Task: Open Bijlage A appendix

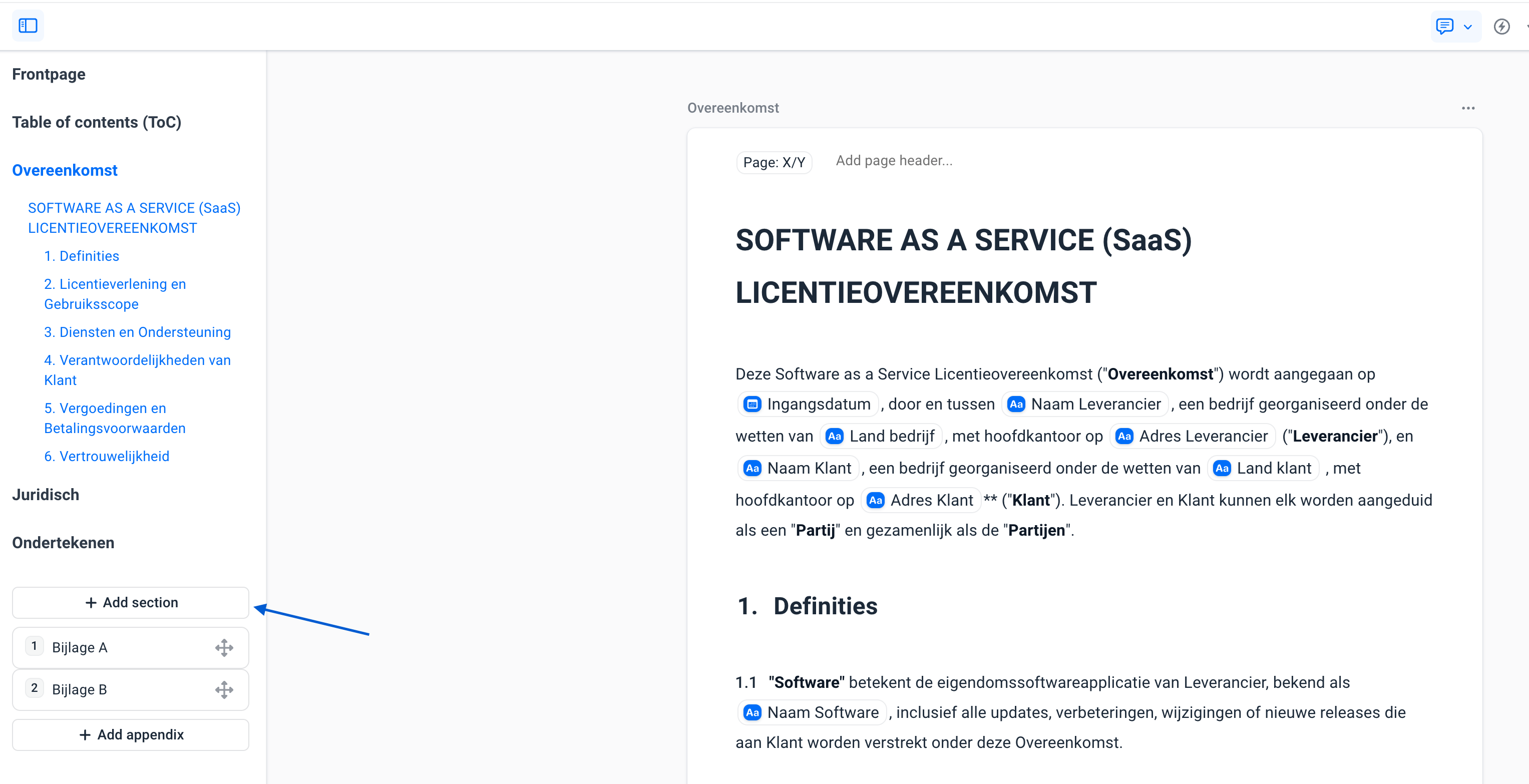Action: 131,647
